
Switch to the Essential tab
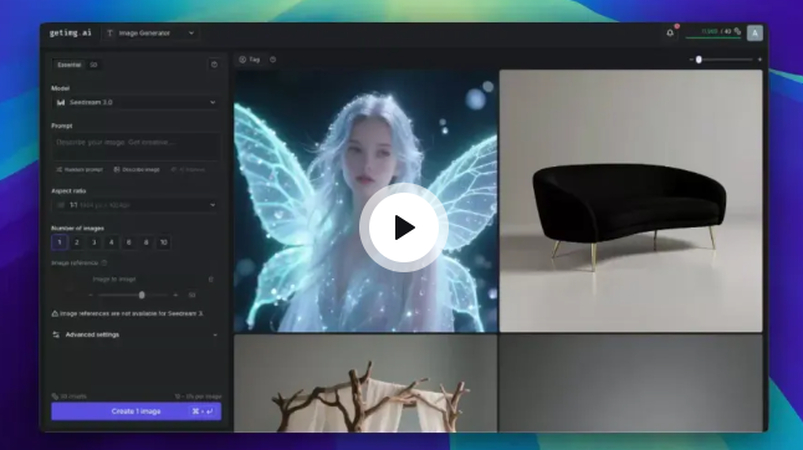[69, 65]
